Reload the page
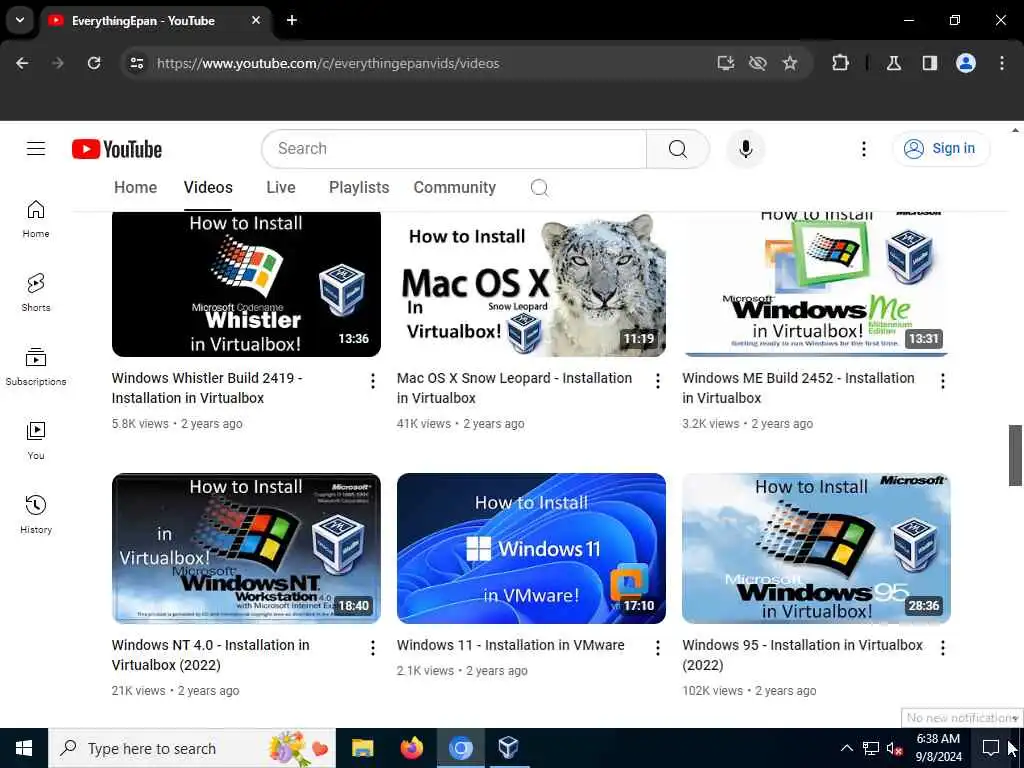 pos(94,63)
